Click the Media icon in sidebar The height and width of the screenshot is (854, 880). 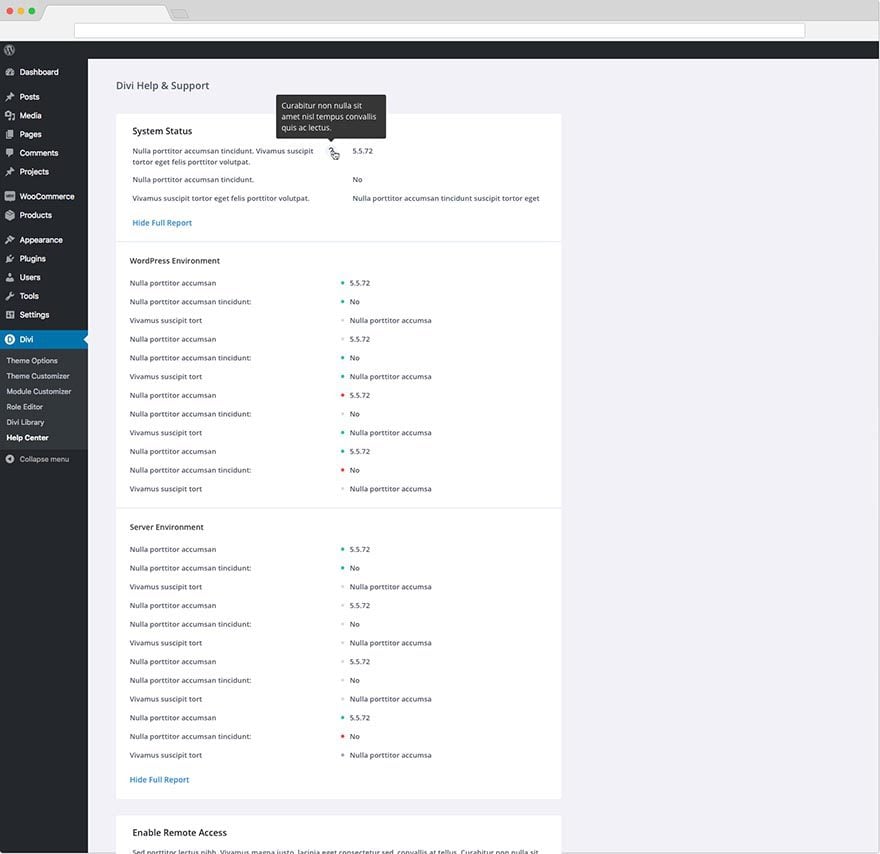(10, 115)
